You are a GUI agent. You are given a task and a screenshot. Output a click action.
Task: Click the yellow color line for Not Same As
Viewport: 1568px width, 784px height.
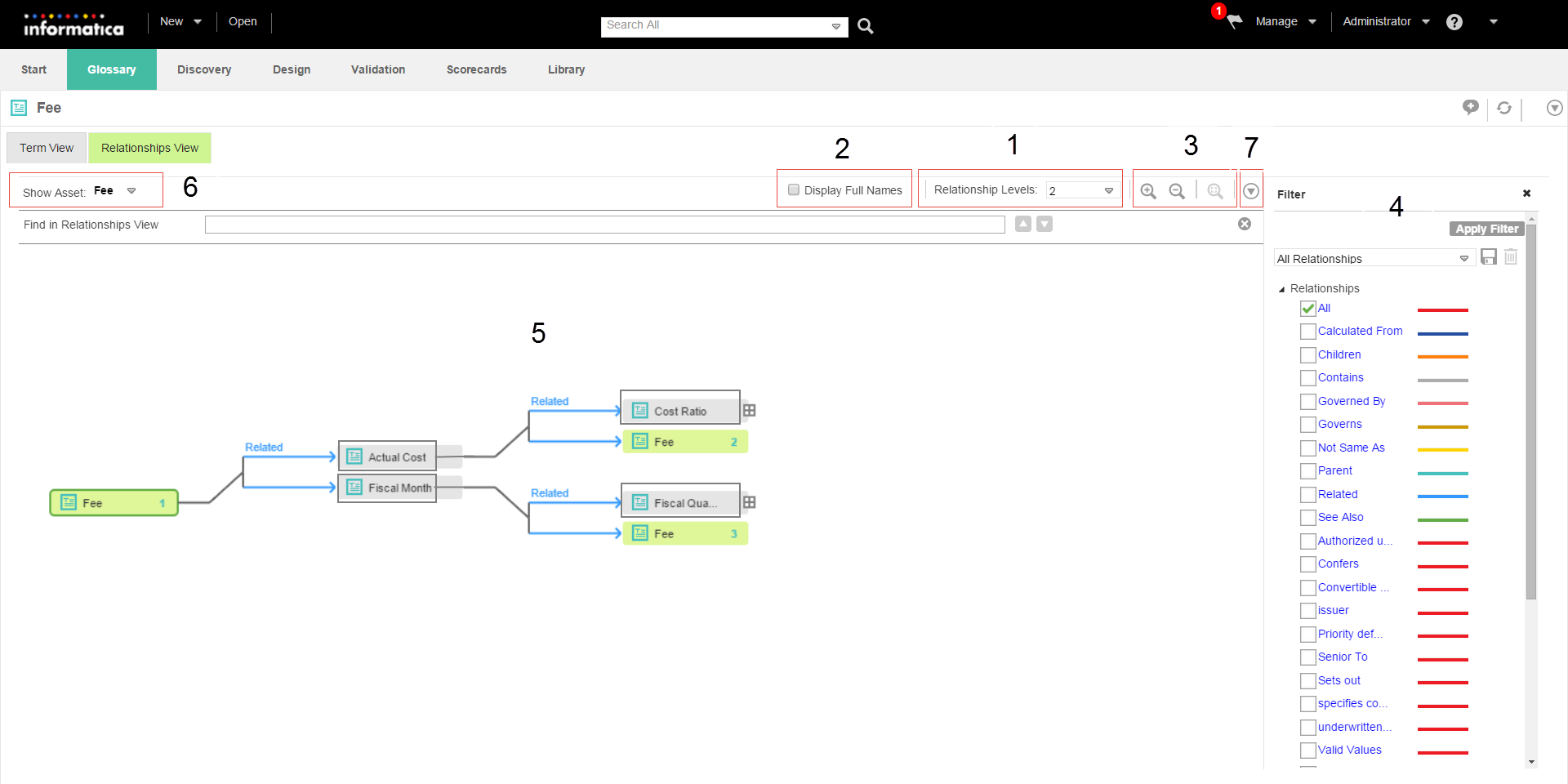pyautogui.click(x=1442, y=450)
